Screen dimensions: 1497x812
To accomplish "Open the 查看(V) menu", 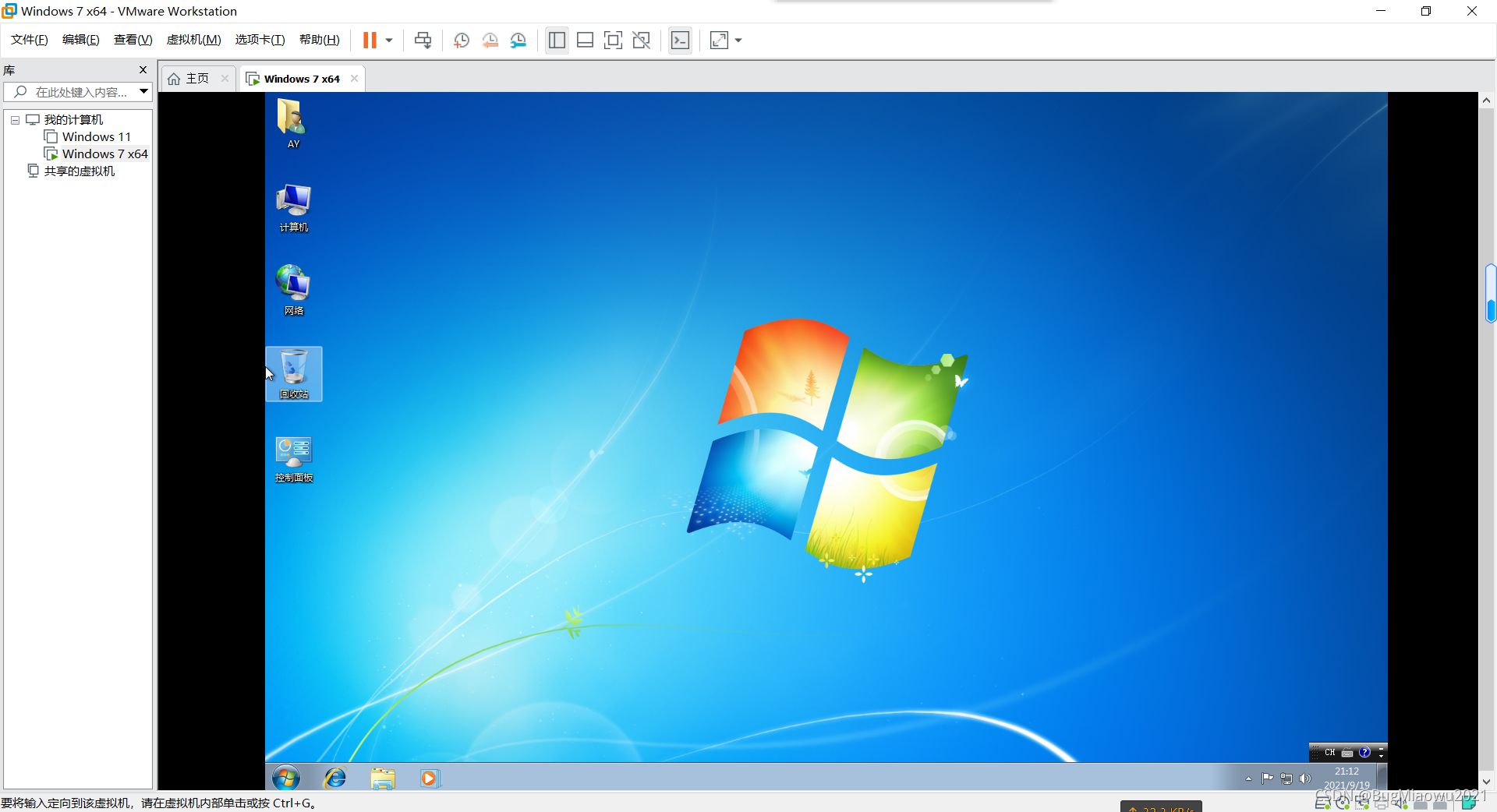I will (x=133, y=40).
